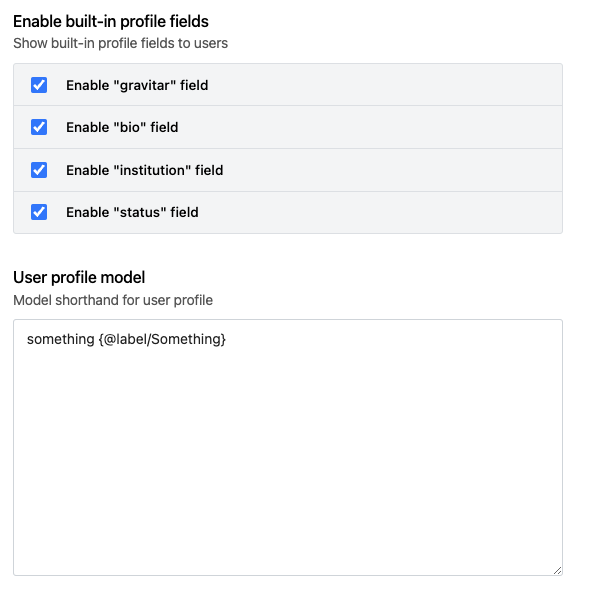This screenshot has height=591, width=590.
Task: Click the 'User profile model' heading
Action: coord(79,277)
